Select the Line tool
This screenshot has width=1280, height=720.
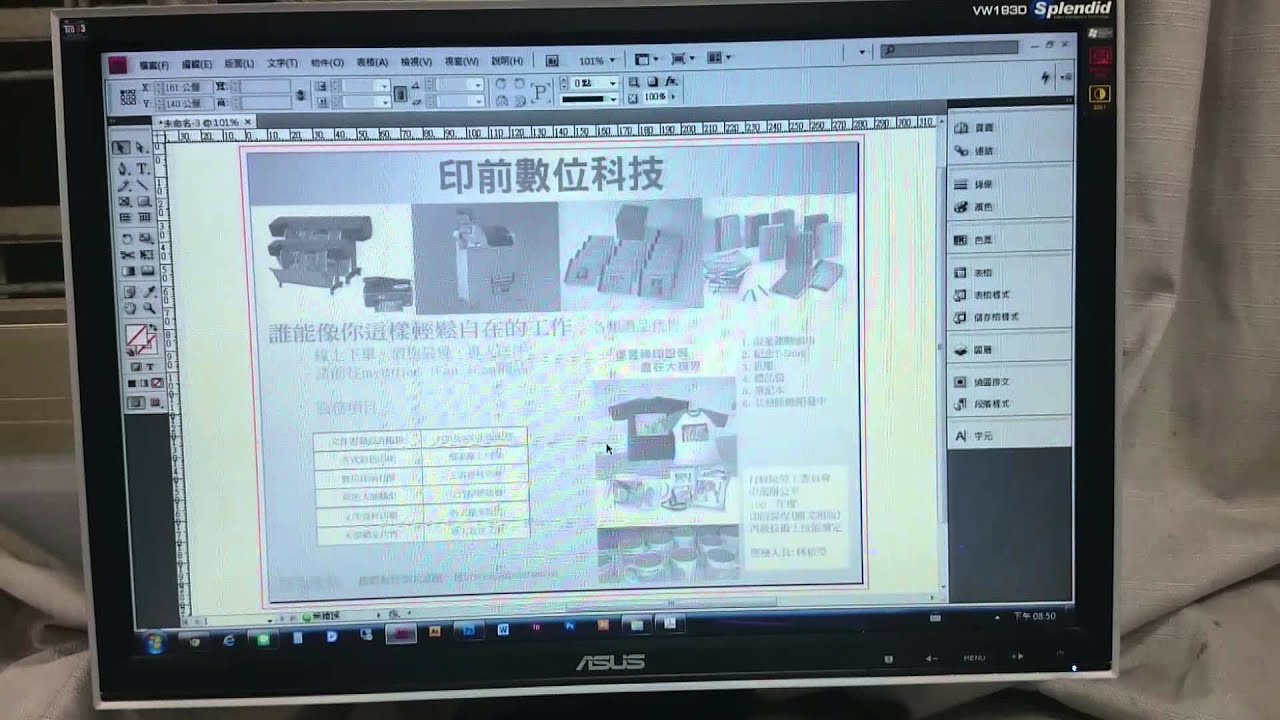click(x=141, y=184)
